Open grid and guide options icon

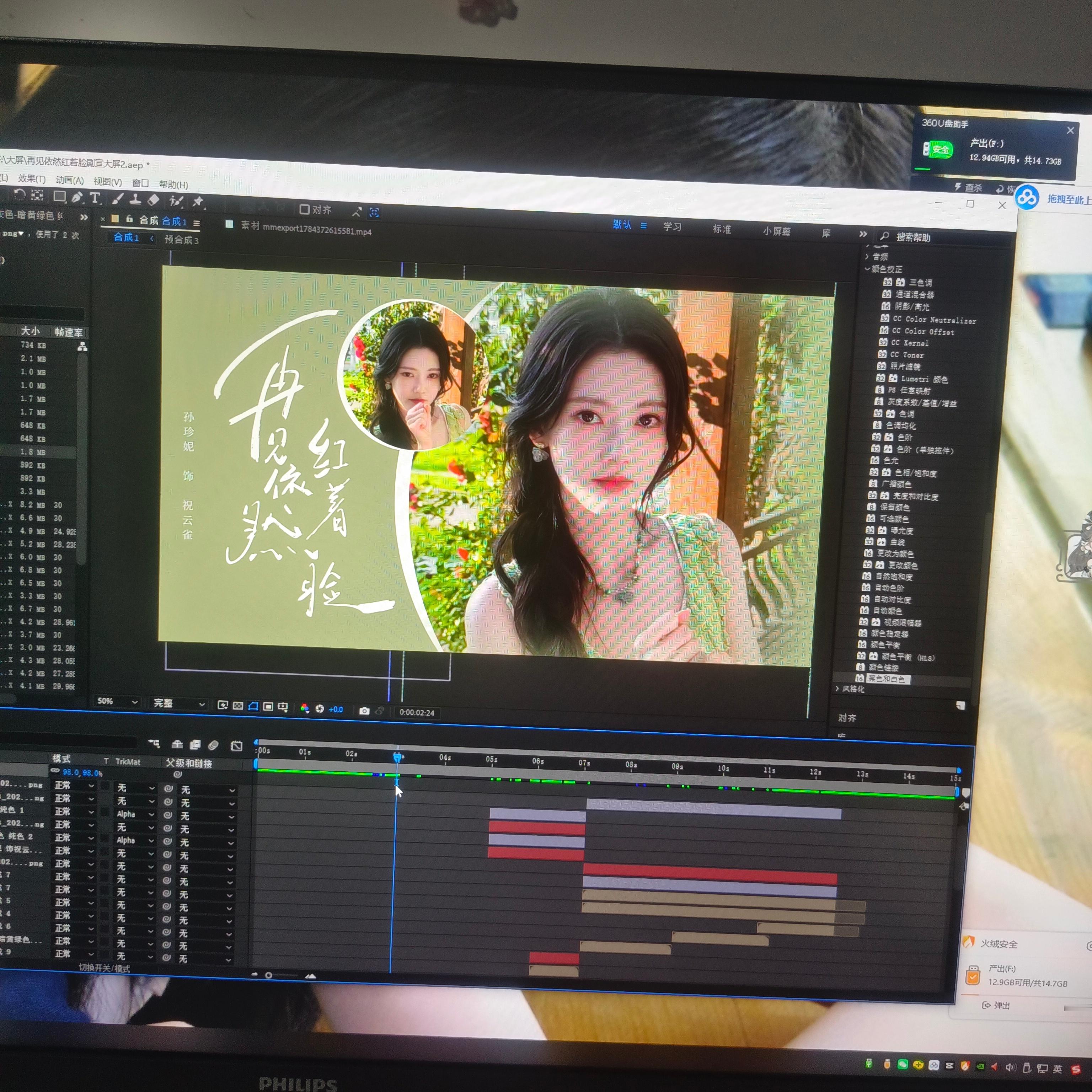pyautogui.click(x=283, y=707)
